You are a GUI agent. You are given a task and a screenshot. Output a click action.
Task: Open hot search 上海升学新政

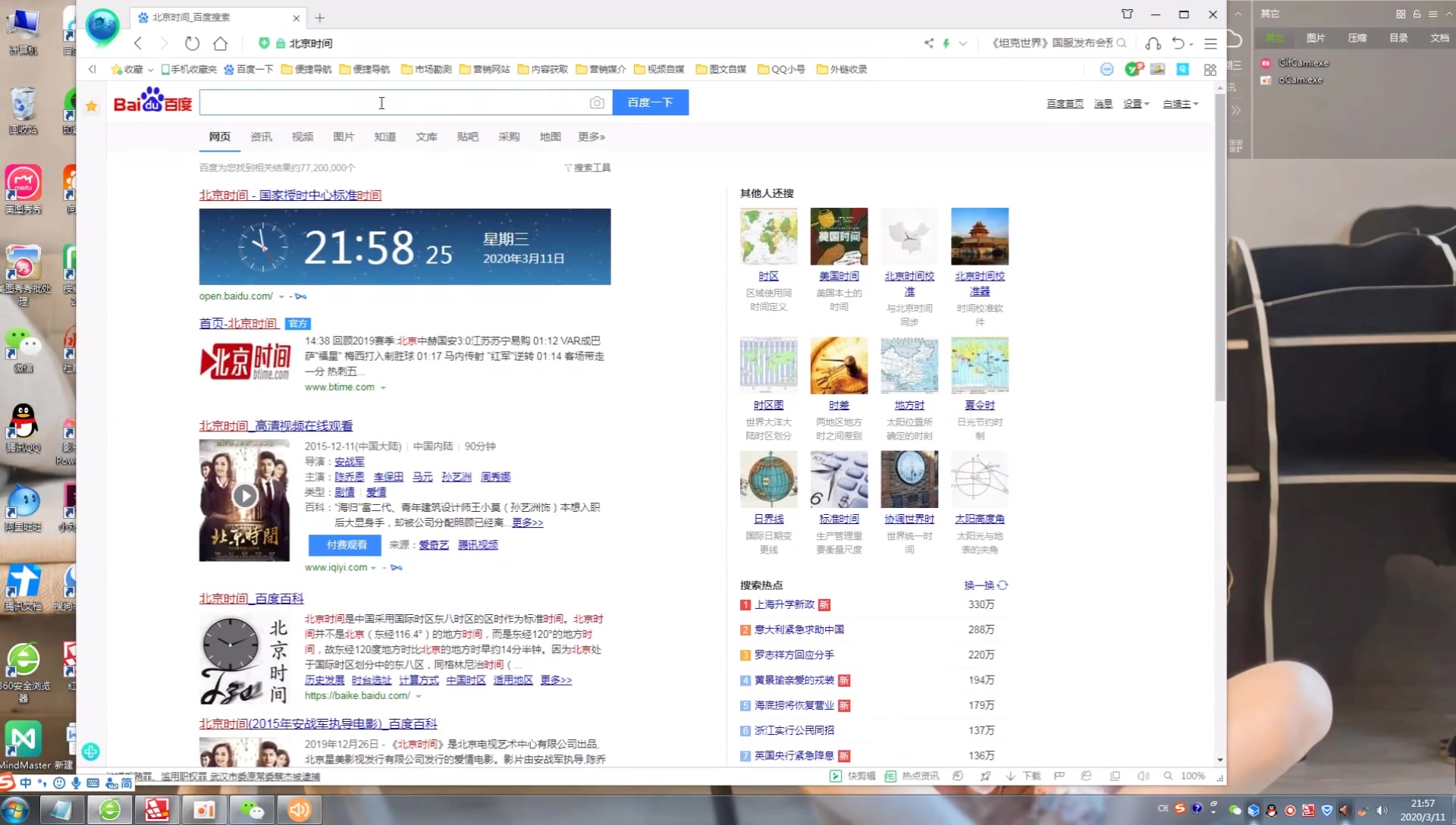[x=784, y=604]
